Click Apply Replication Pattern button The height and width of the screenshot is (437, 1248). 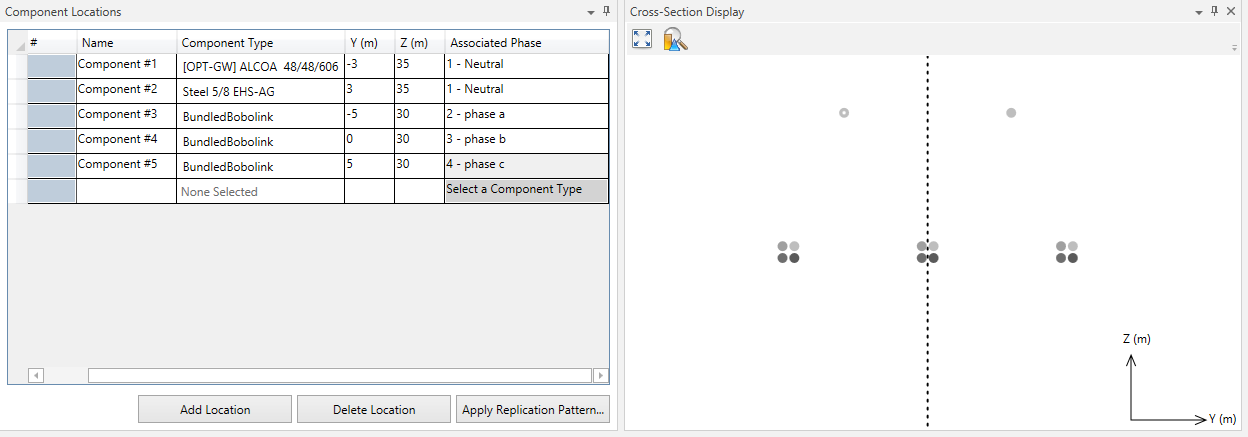[533, 409]
